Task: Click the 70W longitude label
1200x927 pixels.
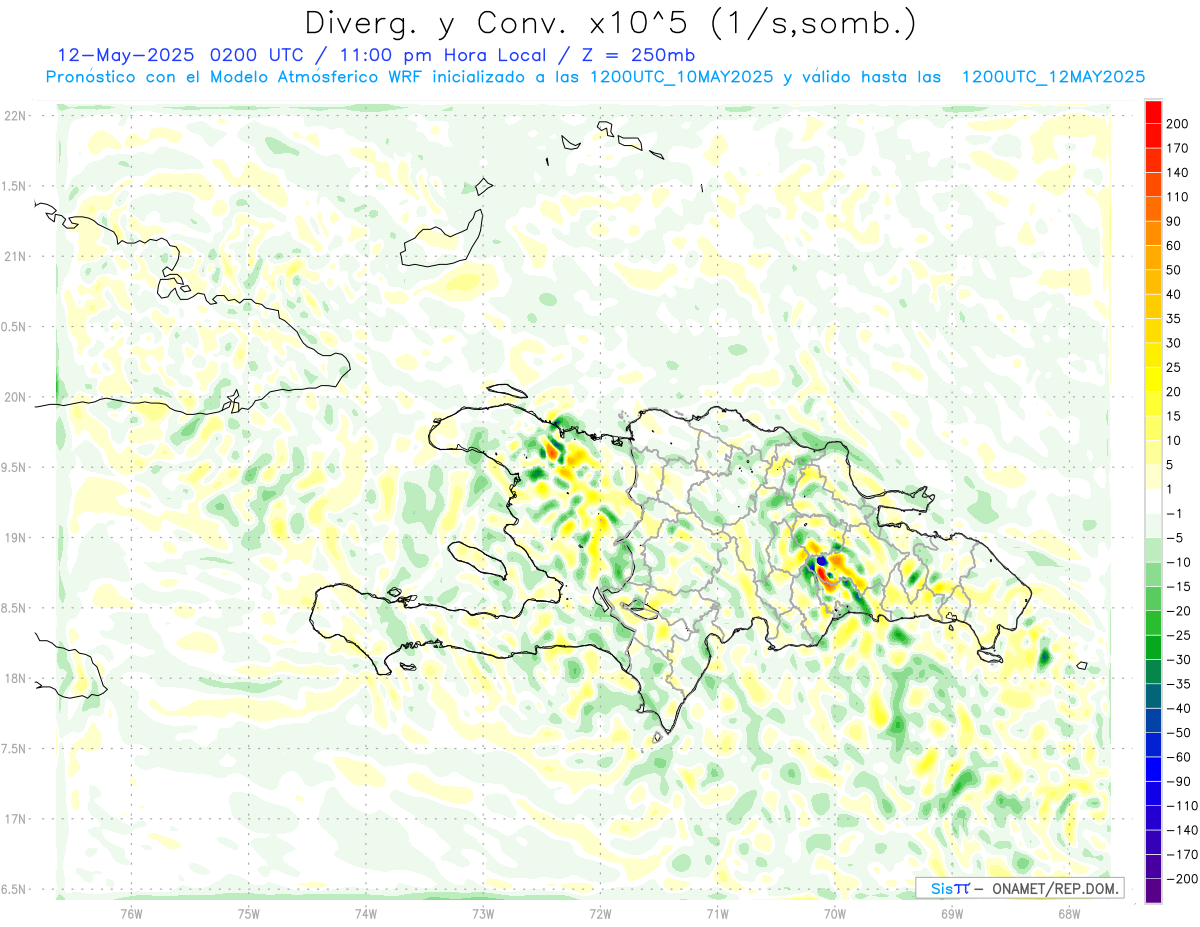Action: (835, 913)
